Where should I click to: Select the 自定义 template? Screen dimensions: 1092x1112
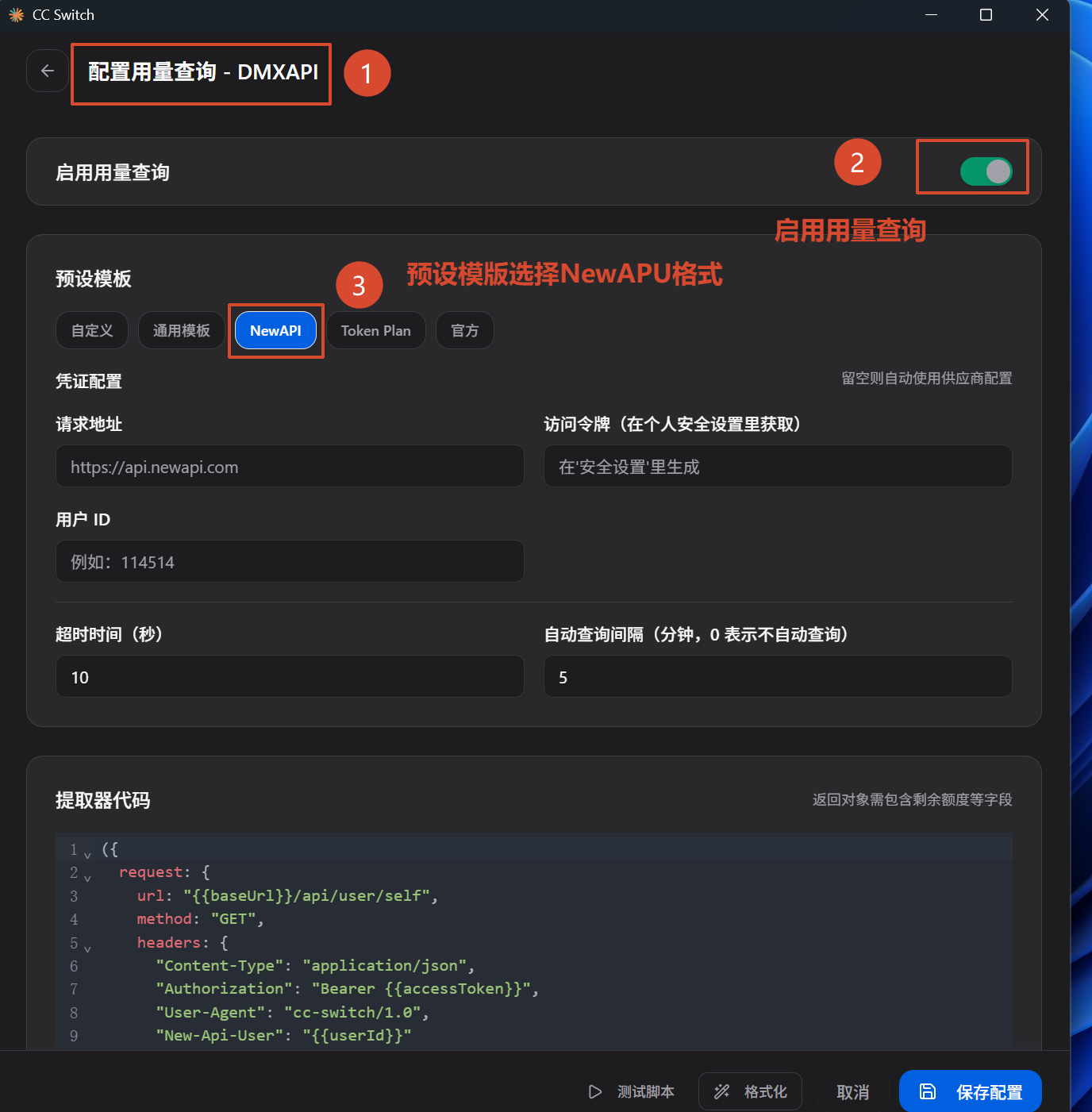tap(92, 330)
